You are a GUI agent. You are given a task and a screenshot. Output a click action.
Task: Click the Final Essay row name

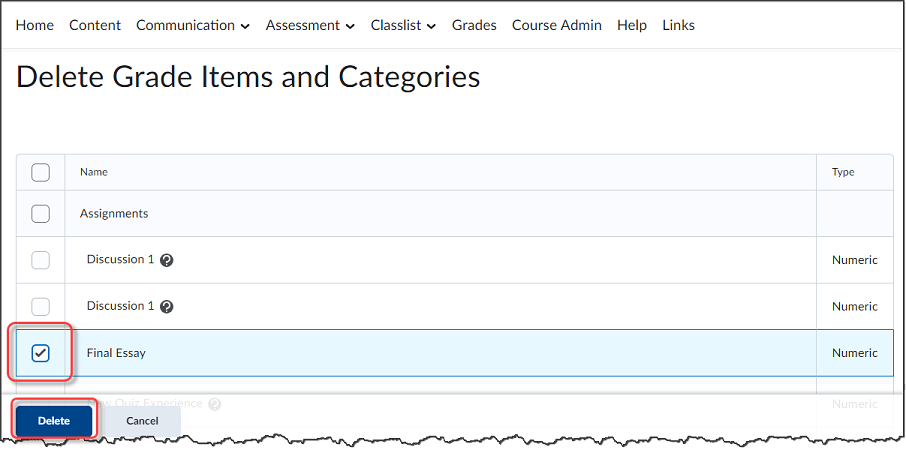tap(117, 353)
